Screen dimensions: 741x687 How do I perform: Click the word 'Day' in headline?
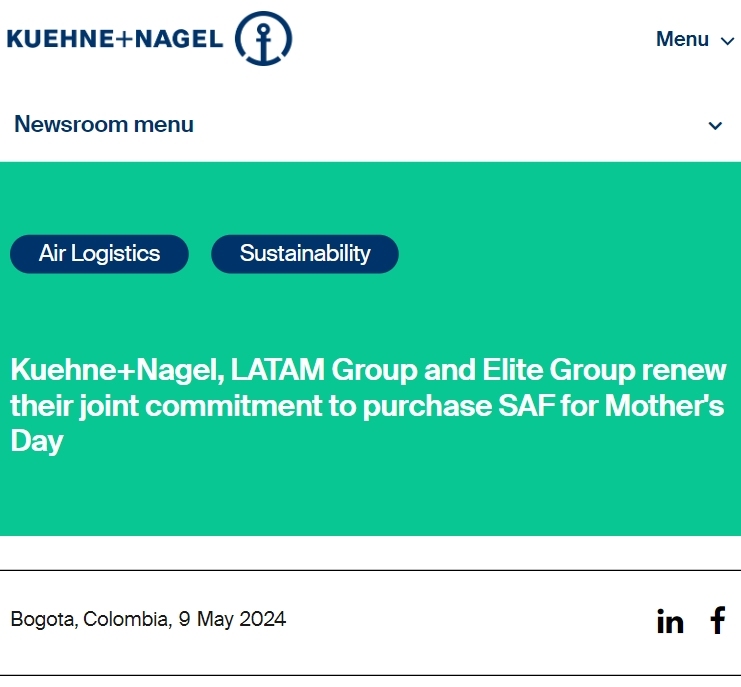pos(37,441)
